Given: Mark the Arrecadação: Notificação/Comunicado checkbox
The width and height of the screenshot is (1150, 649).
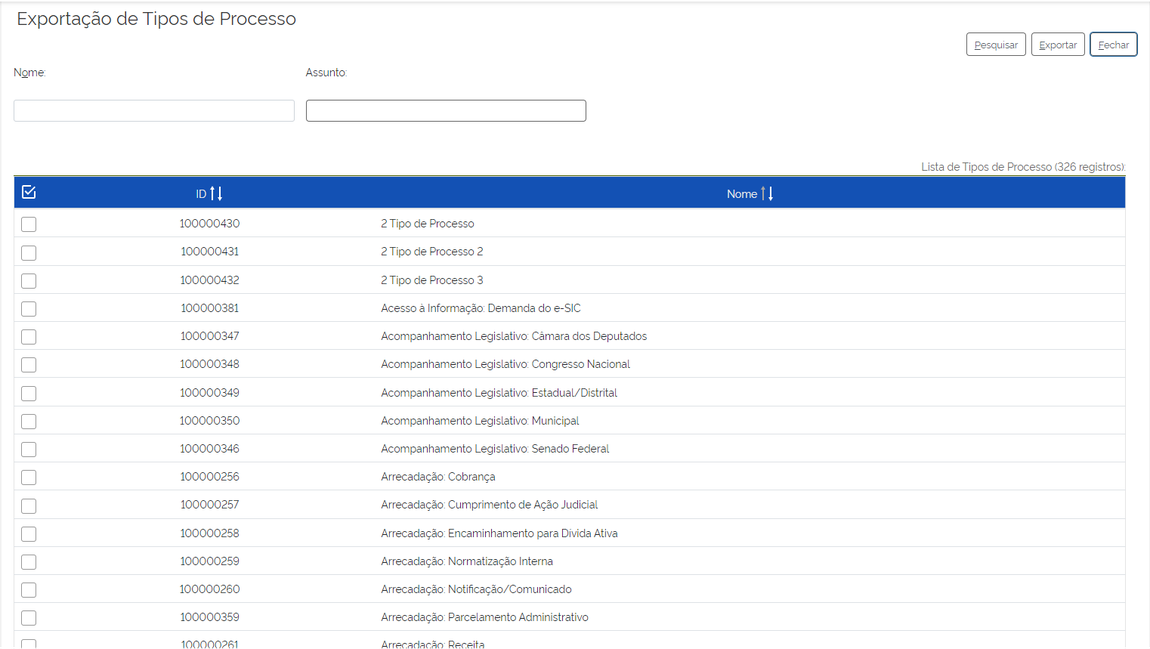Looking at the screenshot, I should coord(29,590).
